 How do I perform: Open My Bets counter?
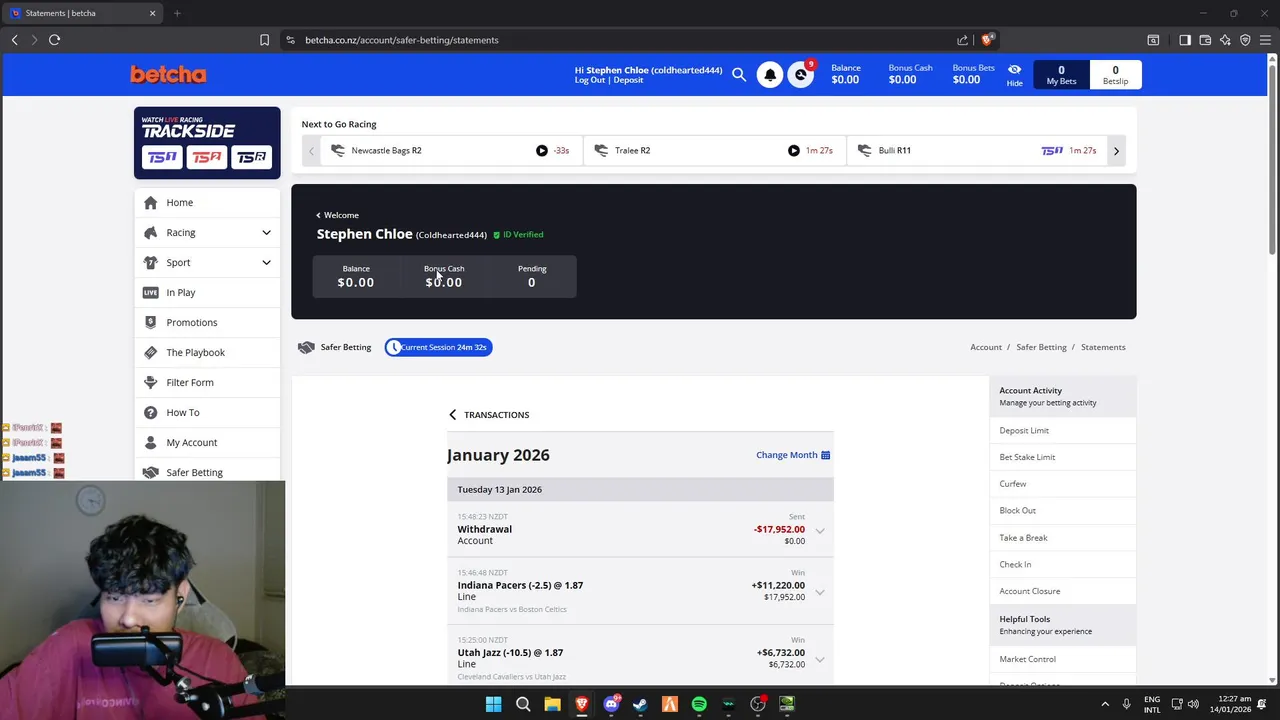[x=1061, y=75]
